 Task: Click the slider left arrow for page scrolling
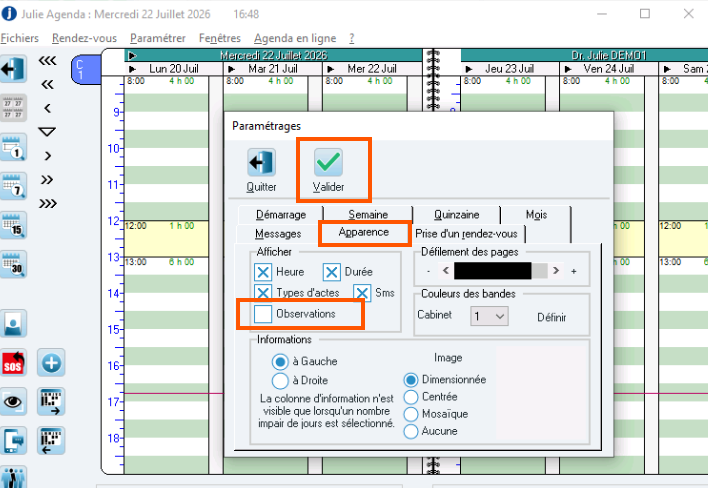coord(446,271)
